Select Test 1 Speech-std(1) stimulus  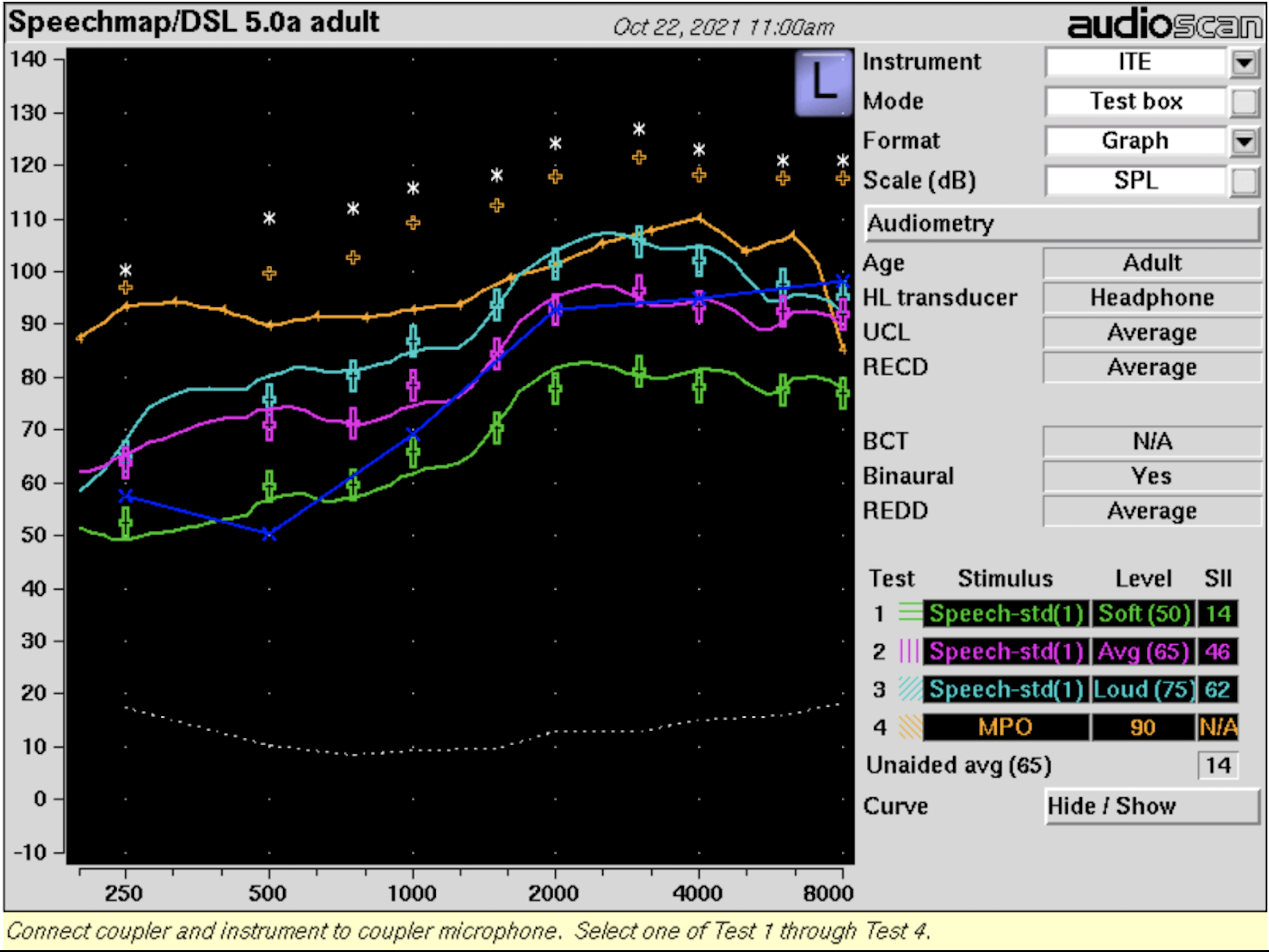click(1006, 613)
